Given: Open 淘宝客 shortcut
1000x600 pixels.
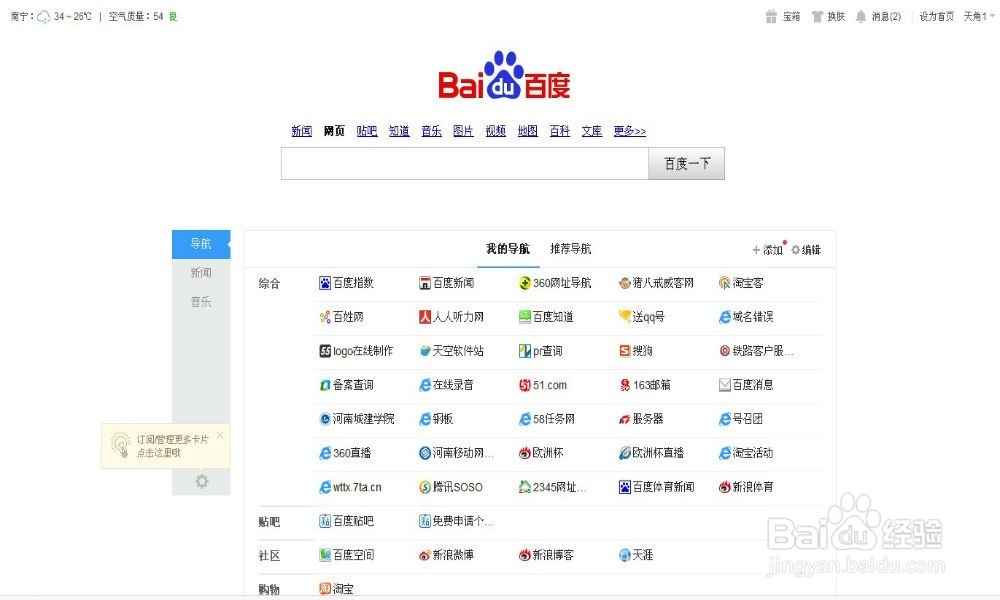Looking at the screenshot, I should (x=741, y=282).
